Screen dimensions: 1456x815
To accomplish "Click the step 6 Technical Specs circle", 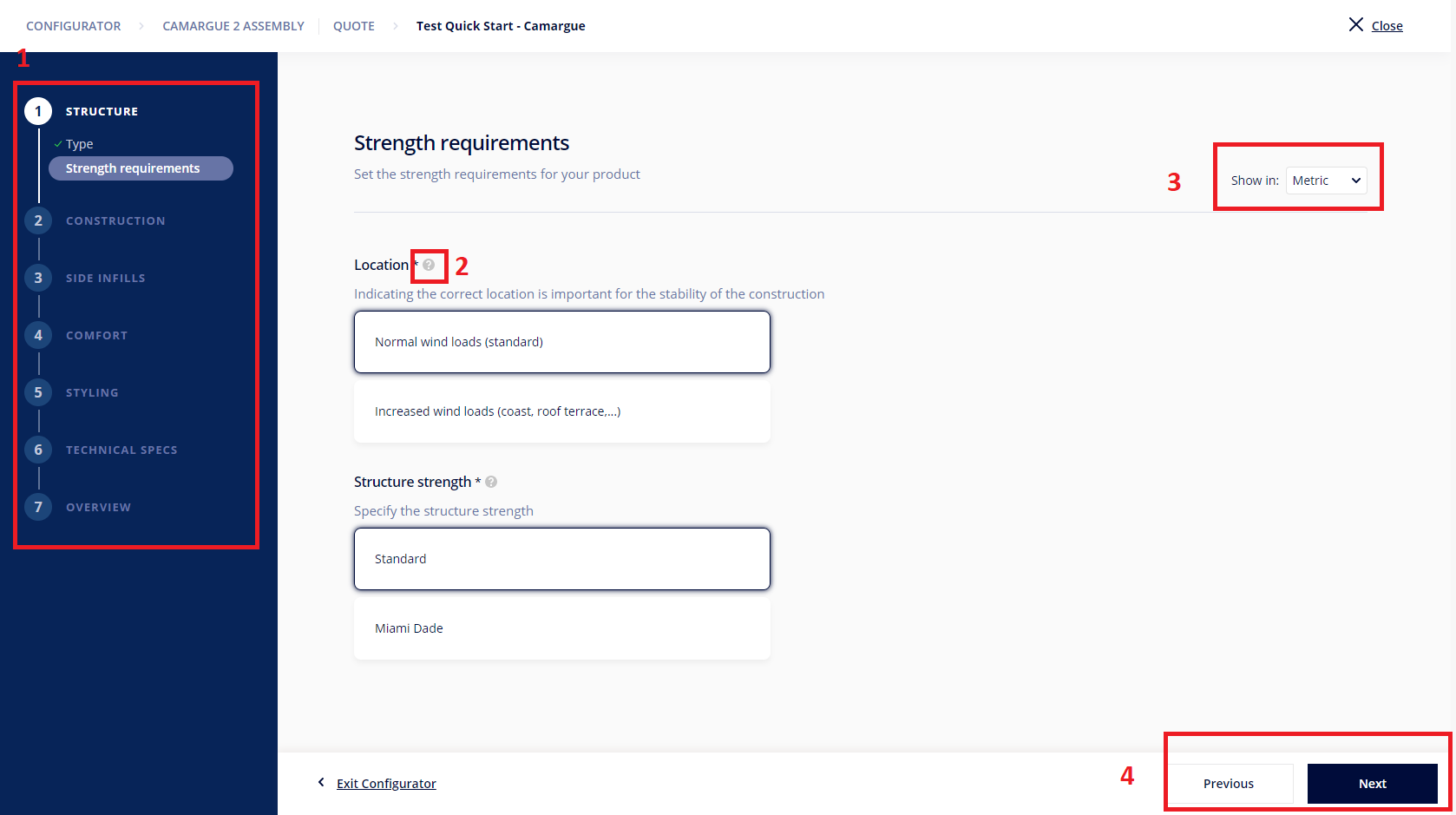I will pyautogui.click(x=38, y=450).
